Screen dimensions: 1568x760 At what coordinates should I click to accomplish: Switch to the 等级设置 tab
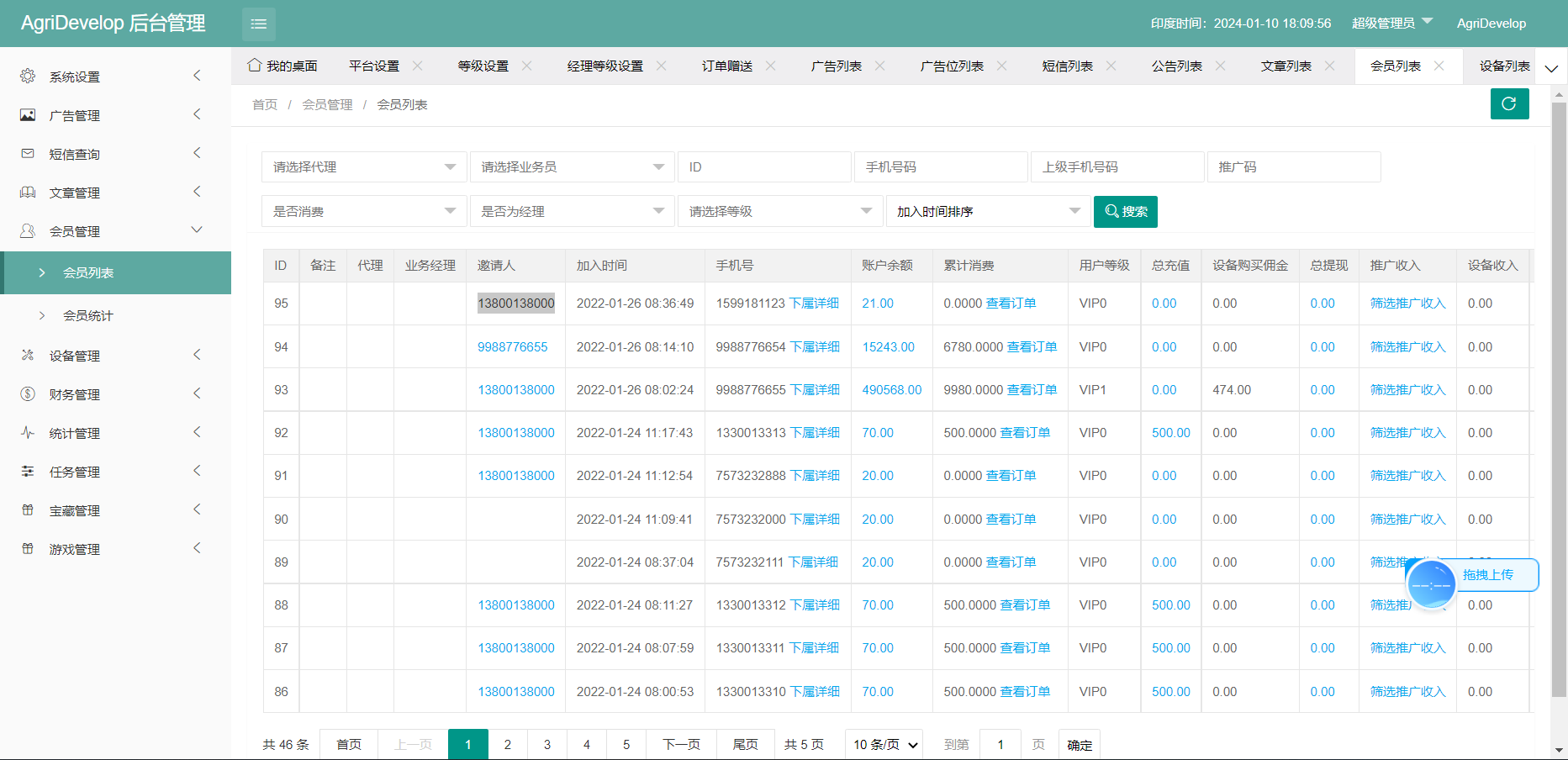(x=483, y=66)
